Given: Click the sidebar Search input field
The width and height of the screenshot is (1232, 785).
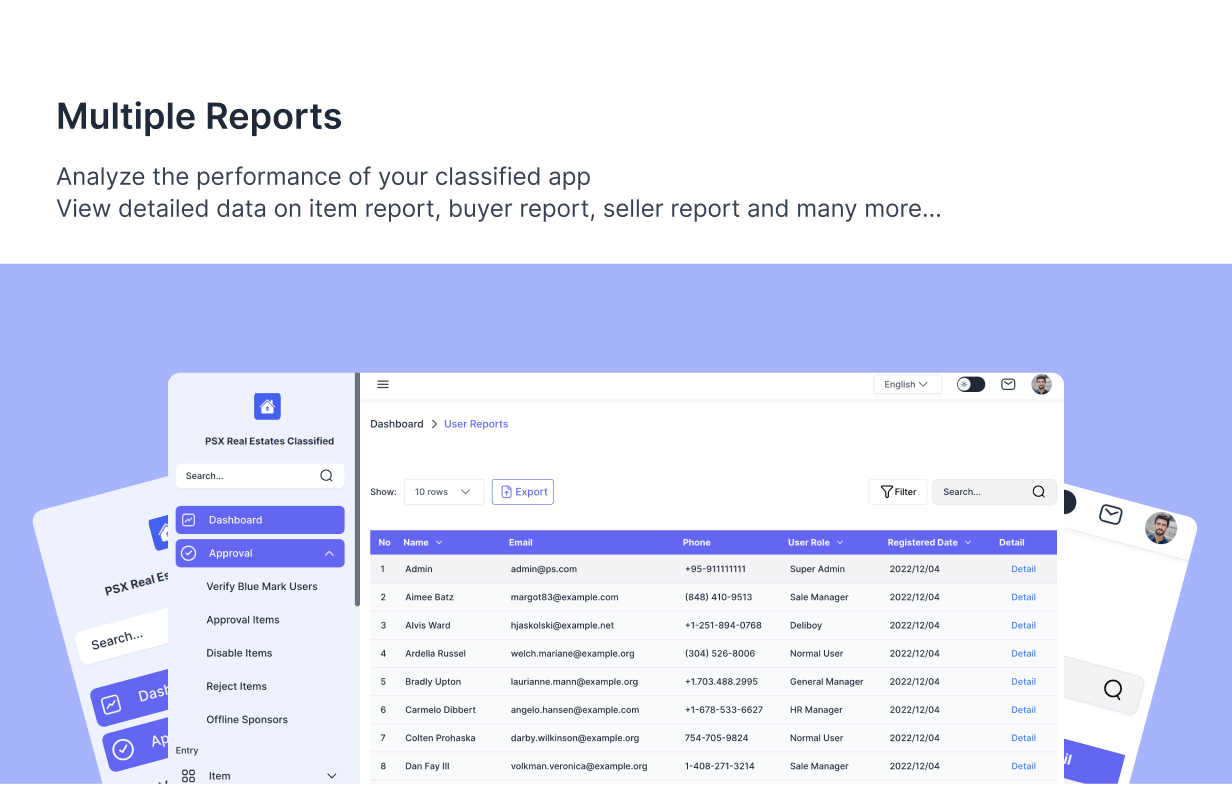Looking at the screenshot, I should [245, 476].
